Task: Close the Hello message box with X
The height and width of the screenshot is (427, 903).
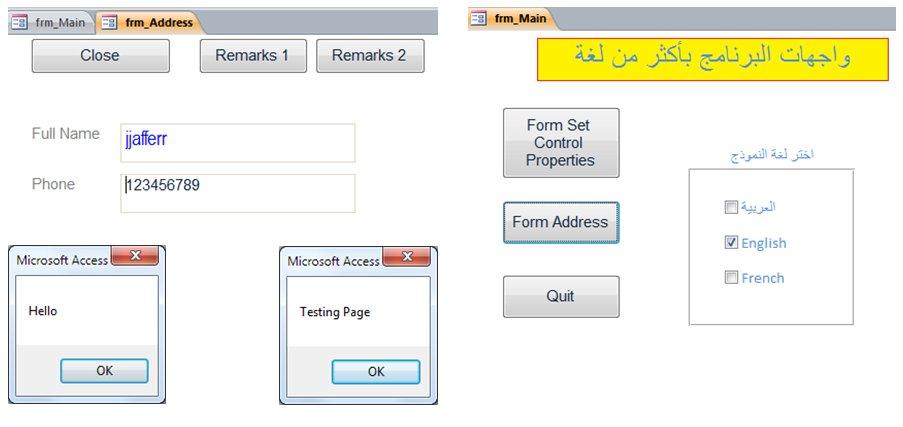Action: (135, 256)
